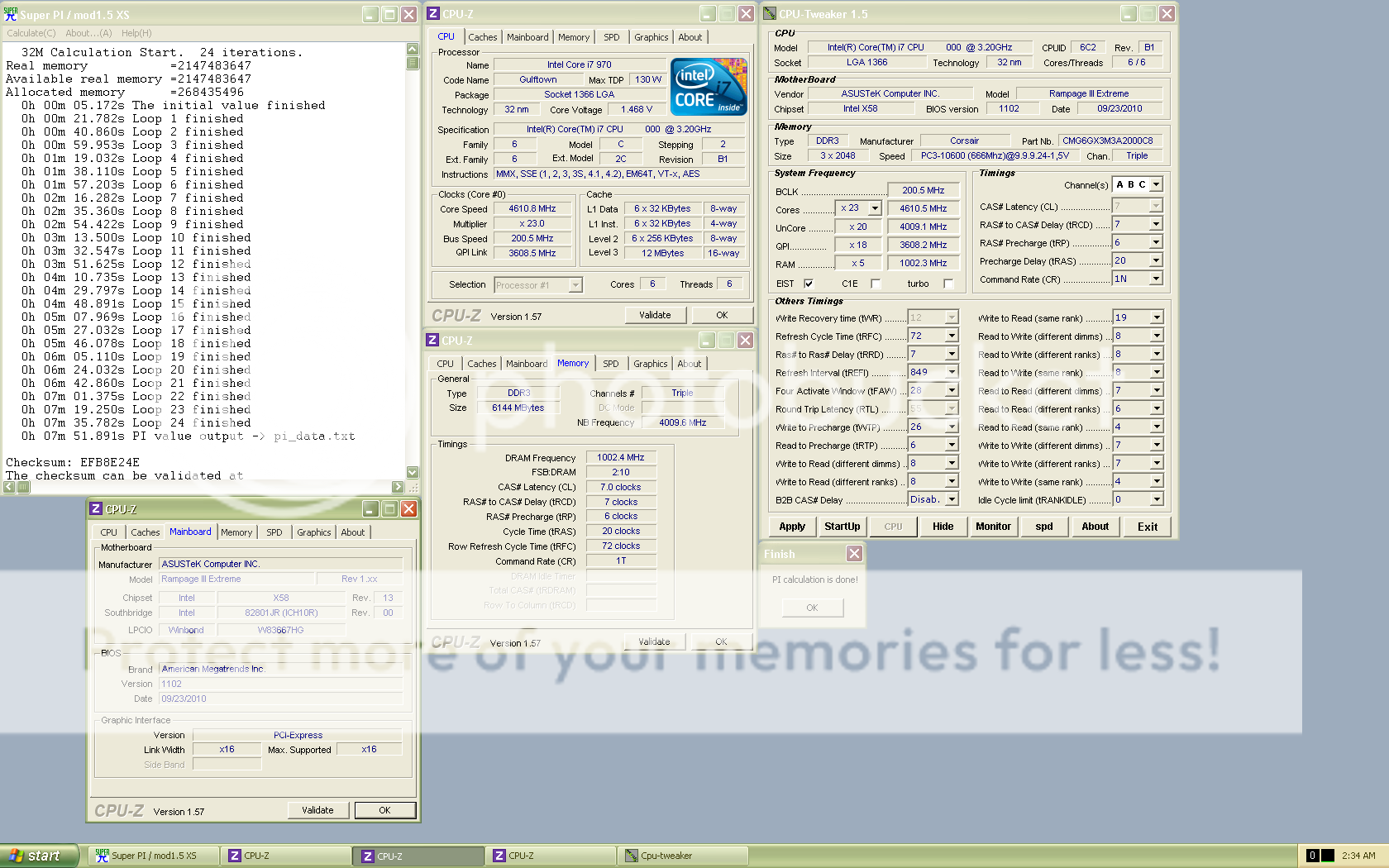Click the Super PI horizontal scrollbar left arrow
The height and width of the screenshot is (868, 1389).
9,487
